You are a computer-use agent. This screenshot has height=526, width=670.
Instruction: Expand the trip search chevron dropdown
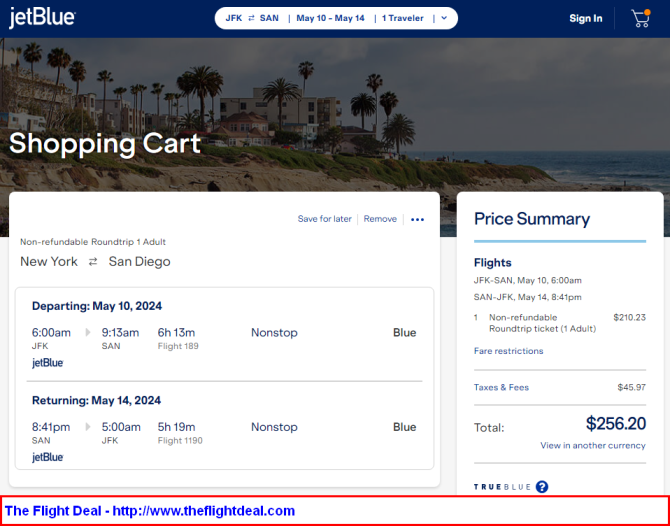[444, 18]
